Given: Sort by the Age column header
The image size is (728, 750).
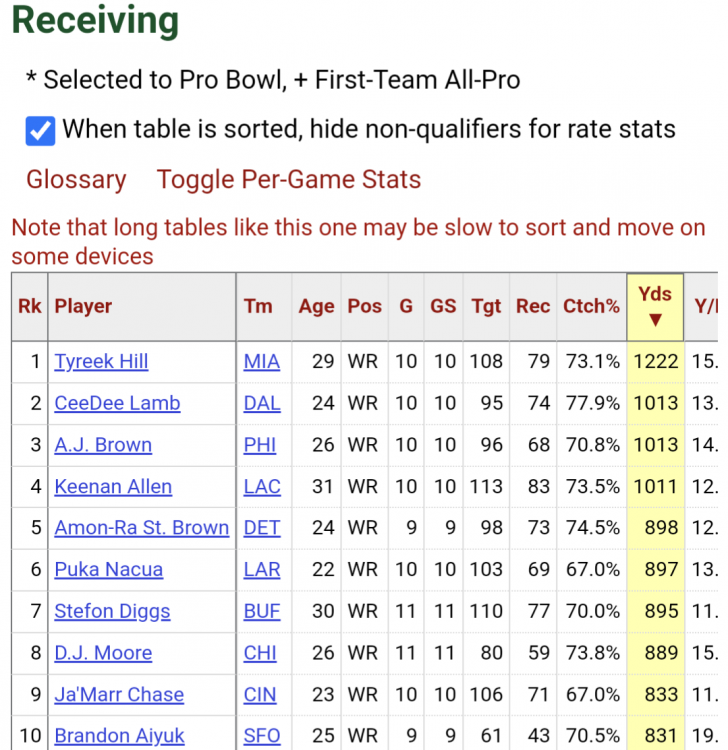Looking at the screenshot, I should point(316,306).
